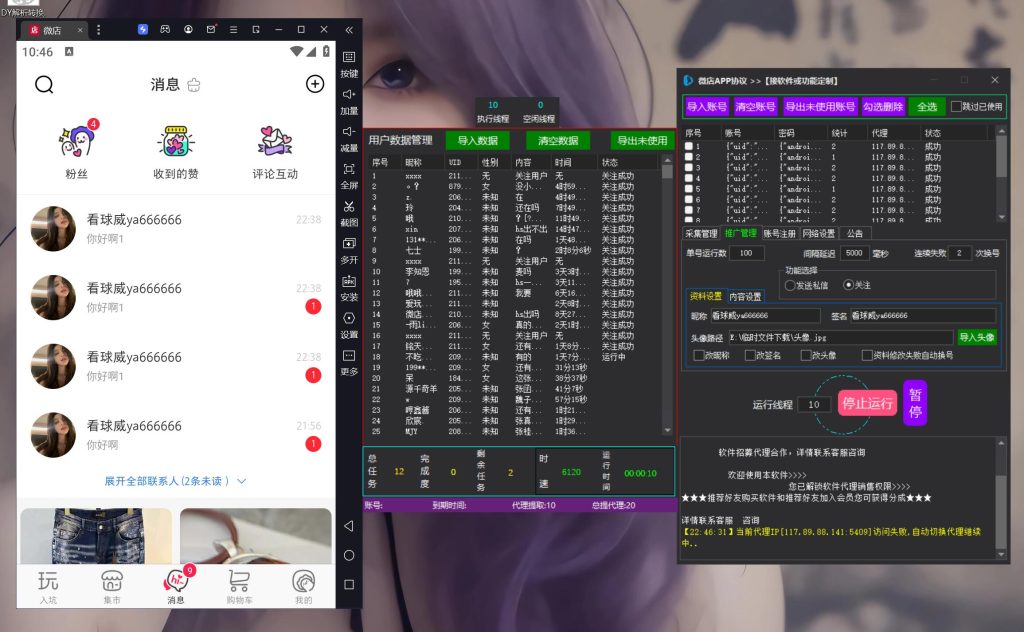Switch to the 内容设置 sub-tab
This screenshot has height=632, width=1024.
click(745, 296)
